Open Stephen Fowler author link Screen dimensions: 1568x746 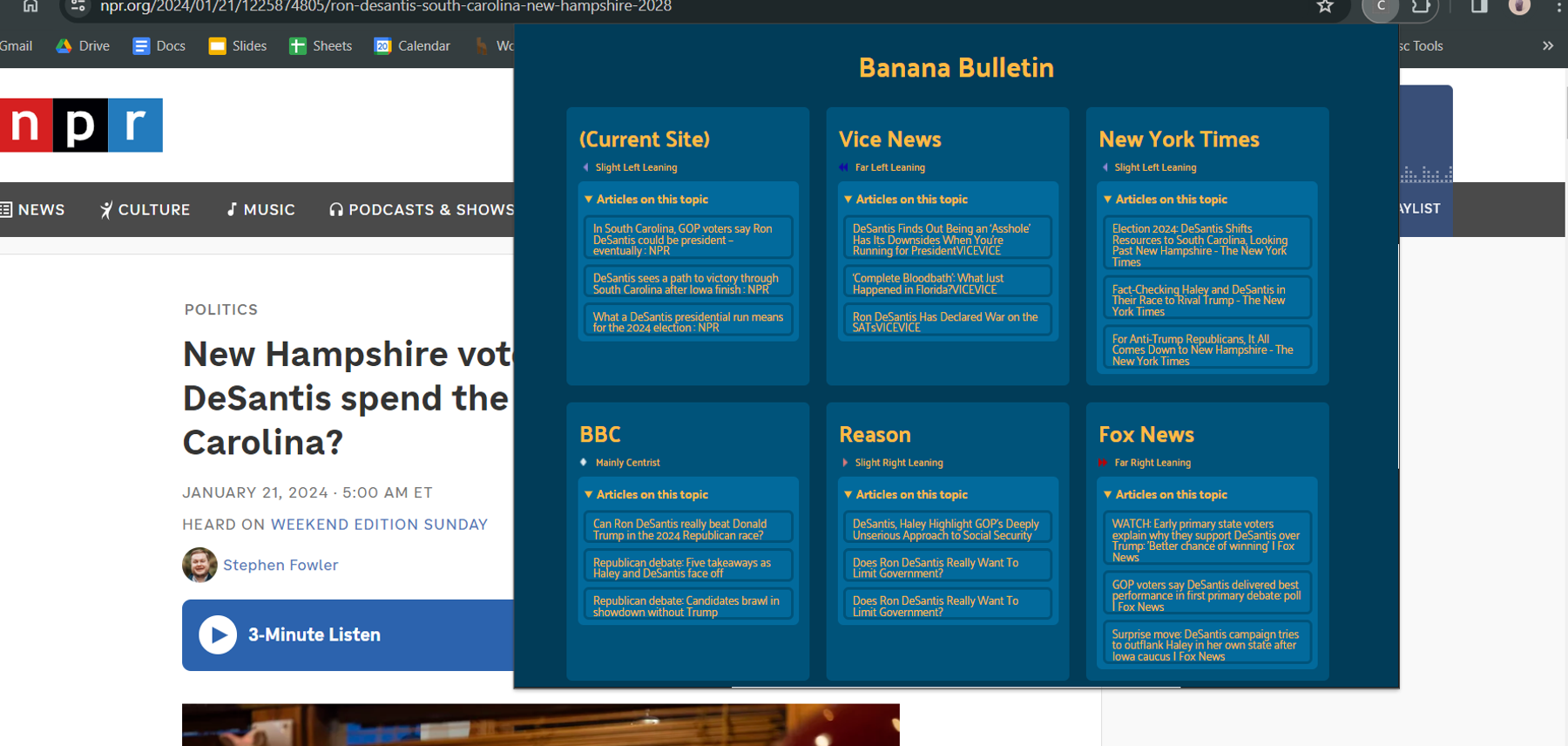coord(280,565)
